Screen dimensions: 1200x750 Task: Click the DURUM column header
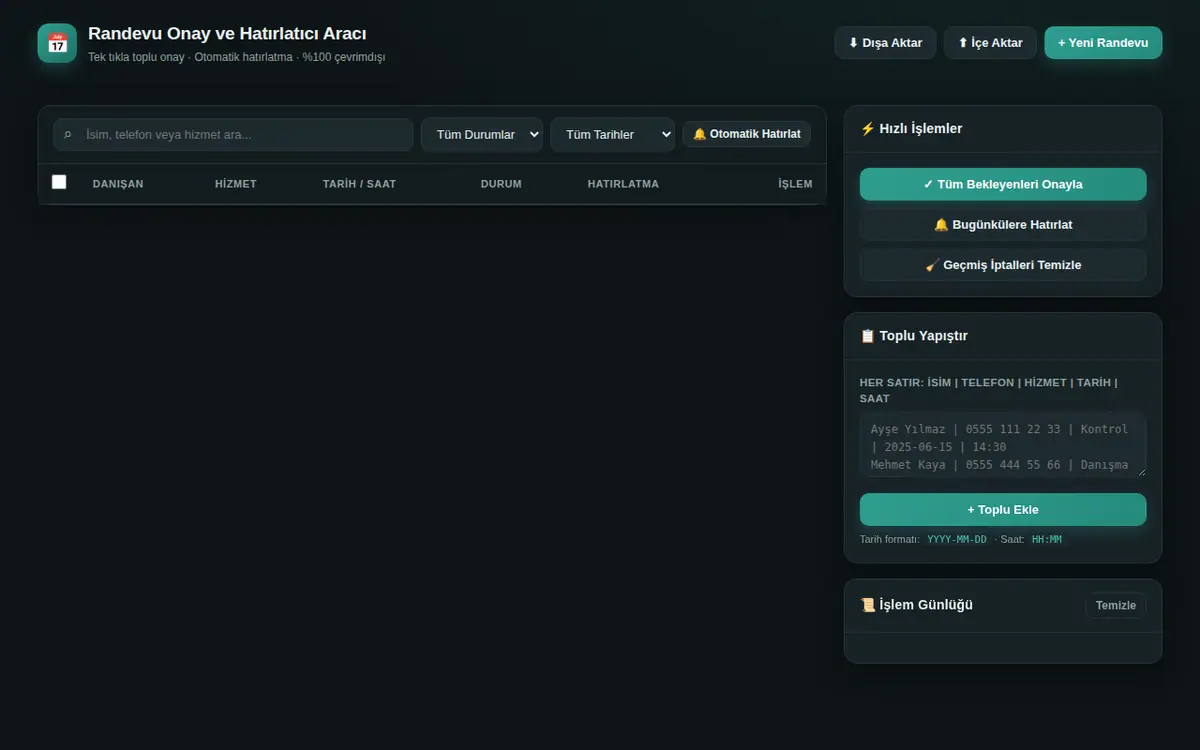tap(501, 184)
